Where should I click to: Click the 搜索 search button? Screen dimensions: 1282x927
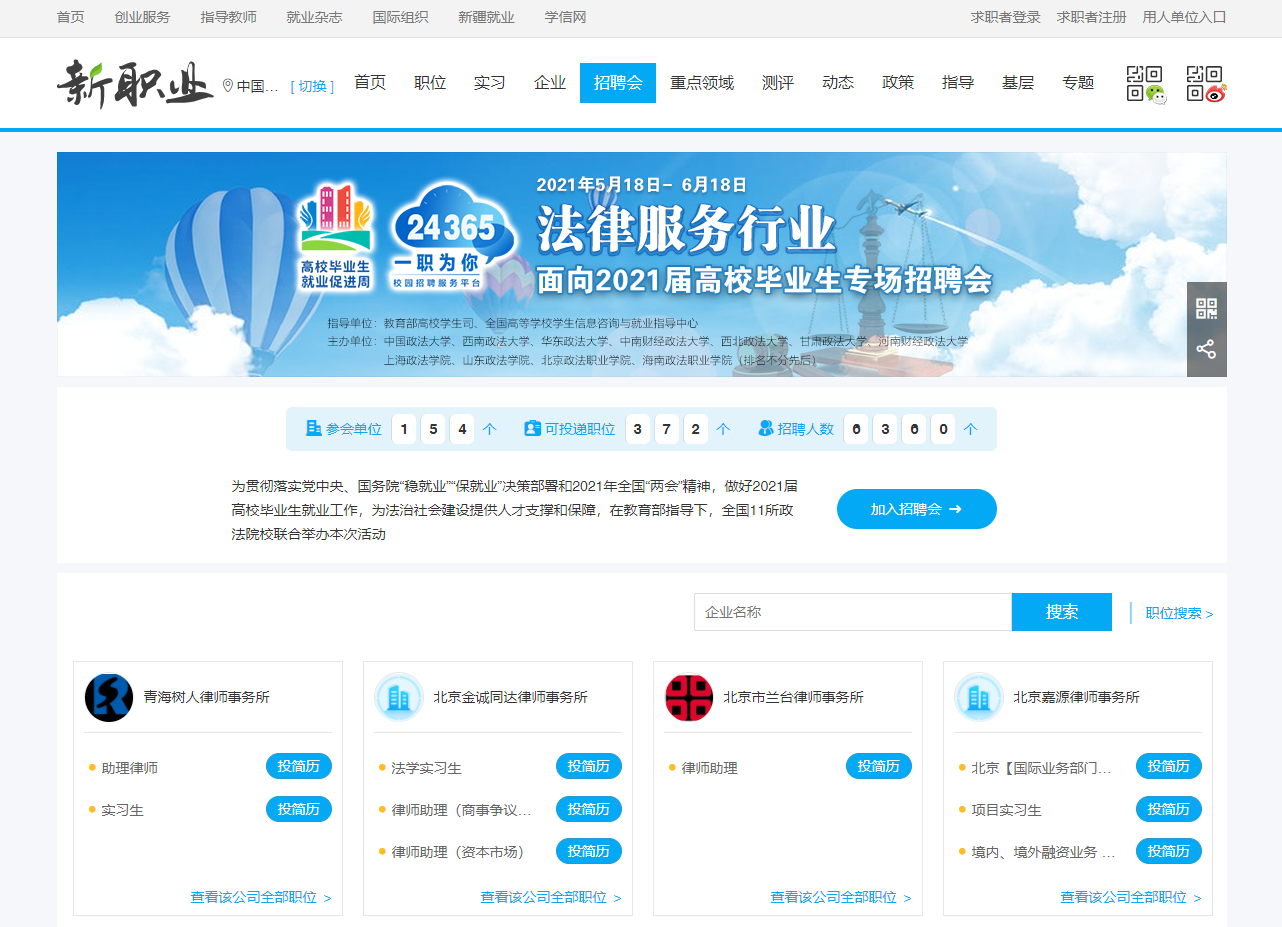point(1061,612)
